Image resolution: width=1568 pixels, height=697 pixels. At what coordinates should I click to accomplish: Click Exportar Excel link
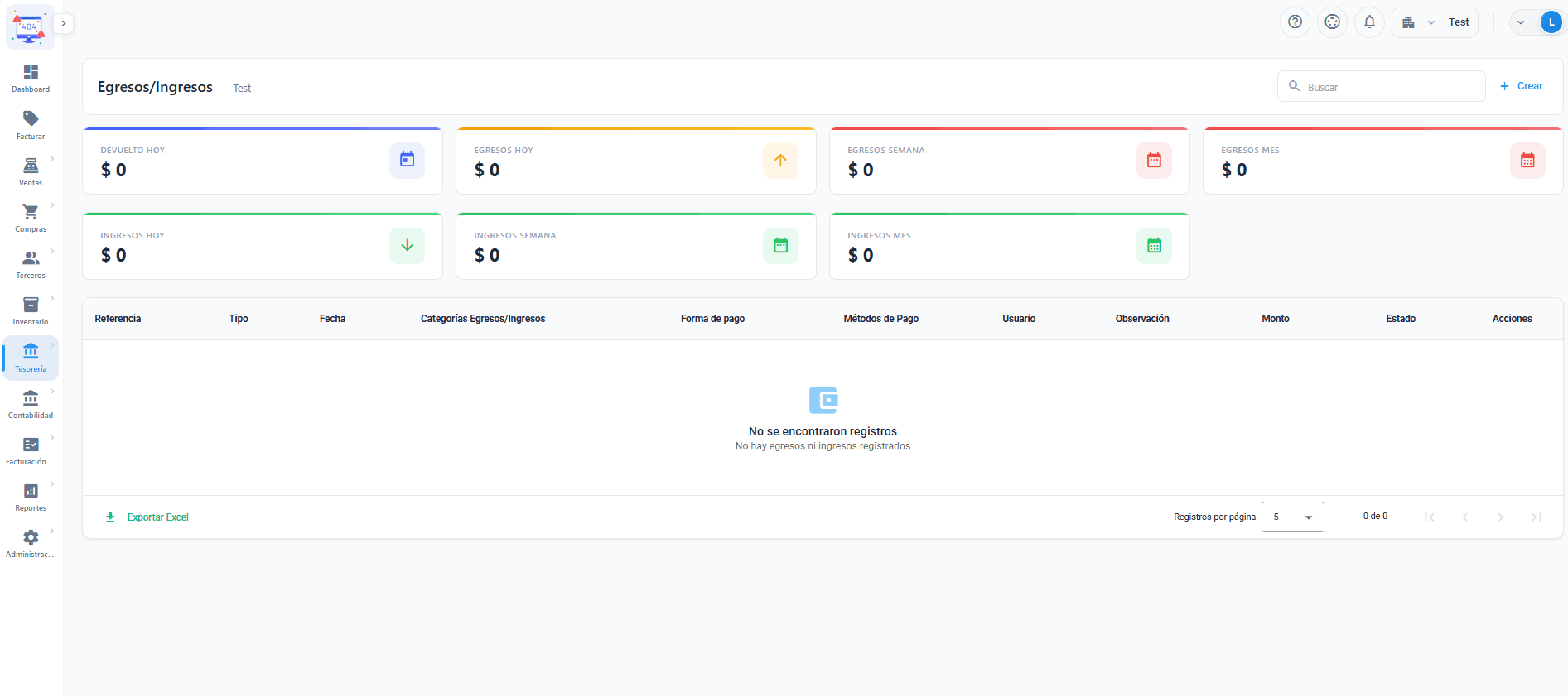[147, 517]
